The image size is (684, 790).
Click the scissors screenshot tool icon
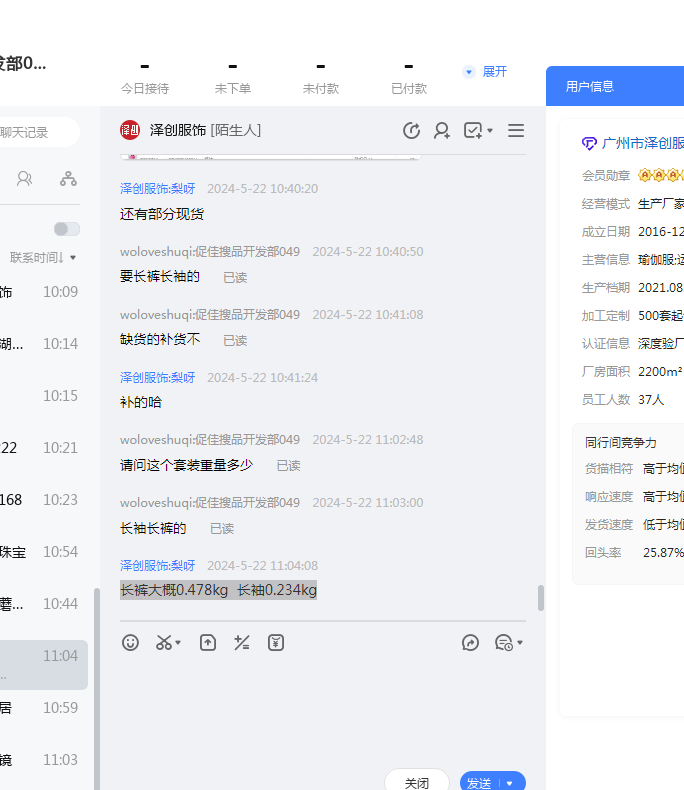[165, 643]
